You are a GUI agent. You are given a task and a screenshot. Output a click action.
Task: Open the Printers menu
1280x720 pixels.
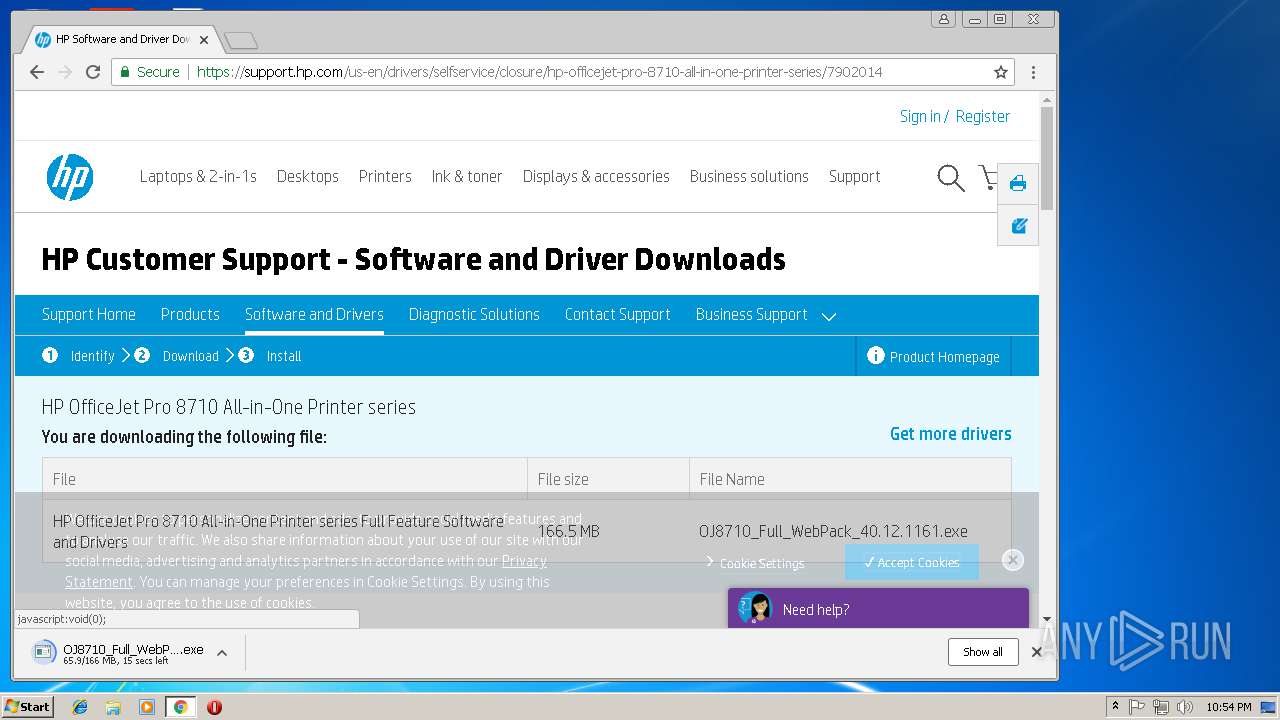[385, 177]
